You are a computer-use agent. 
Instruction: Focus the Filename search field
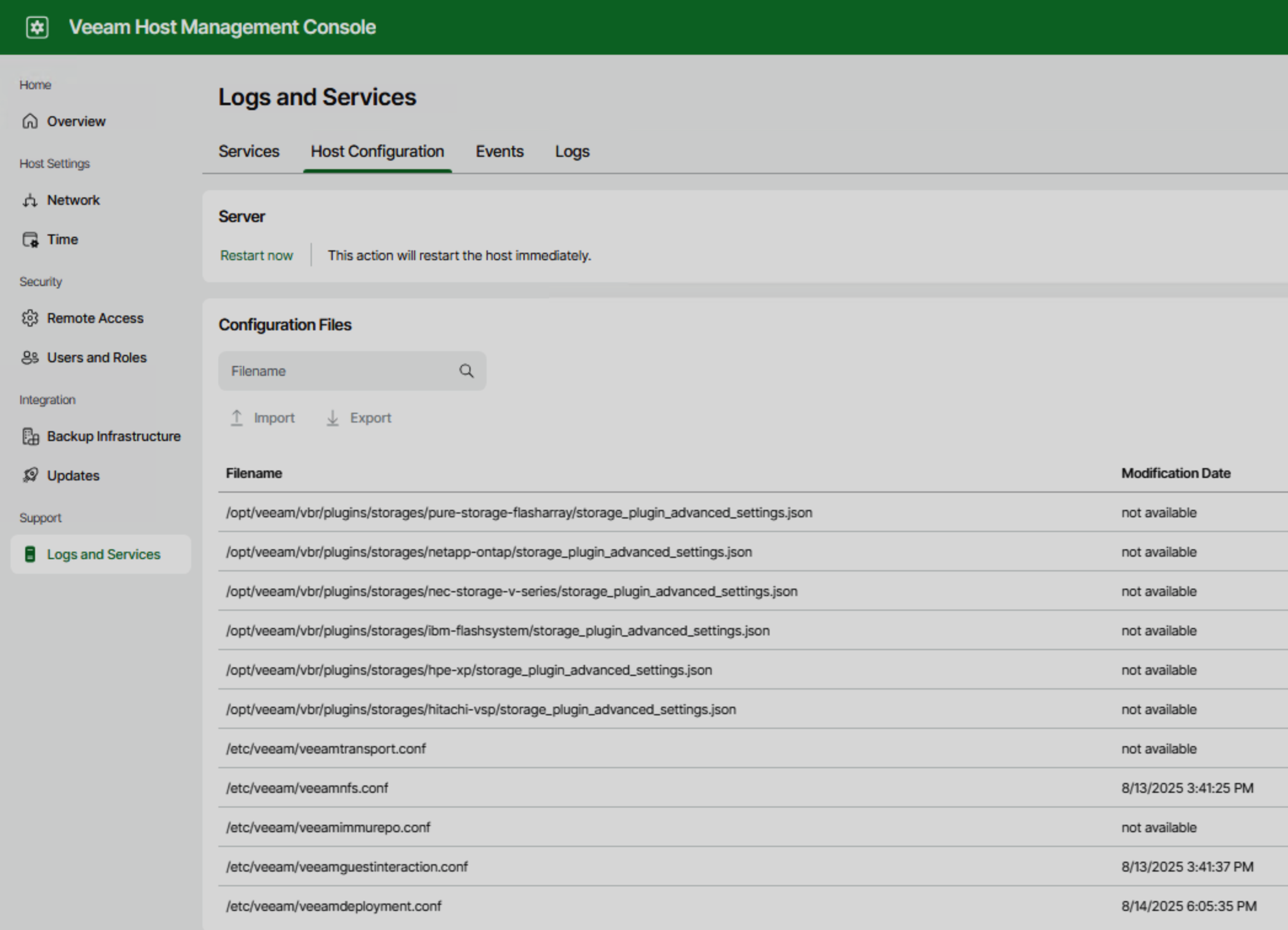[338, 371]
